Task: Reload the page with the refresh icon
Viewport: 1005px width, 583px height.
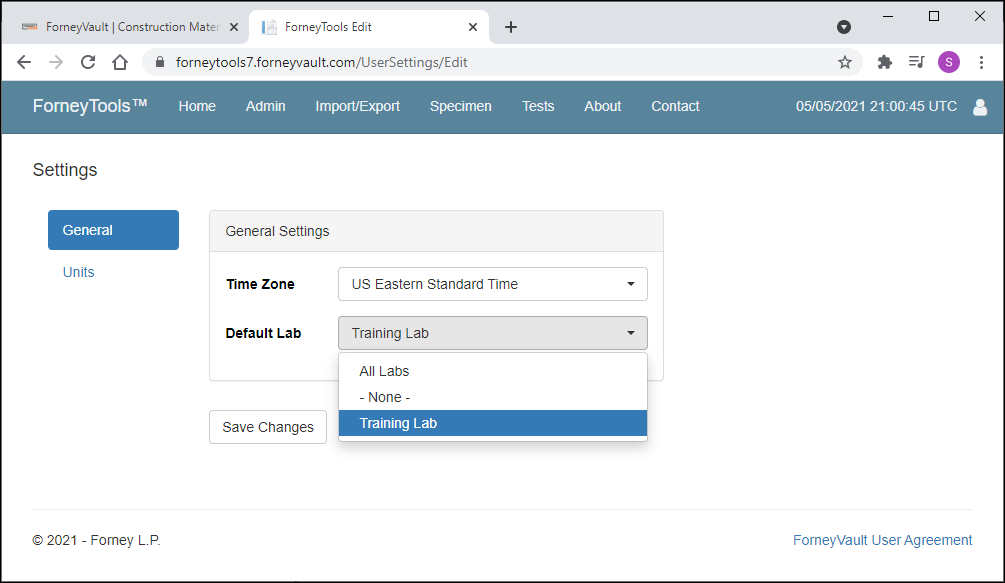Action: 88,62
